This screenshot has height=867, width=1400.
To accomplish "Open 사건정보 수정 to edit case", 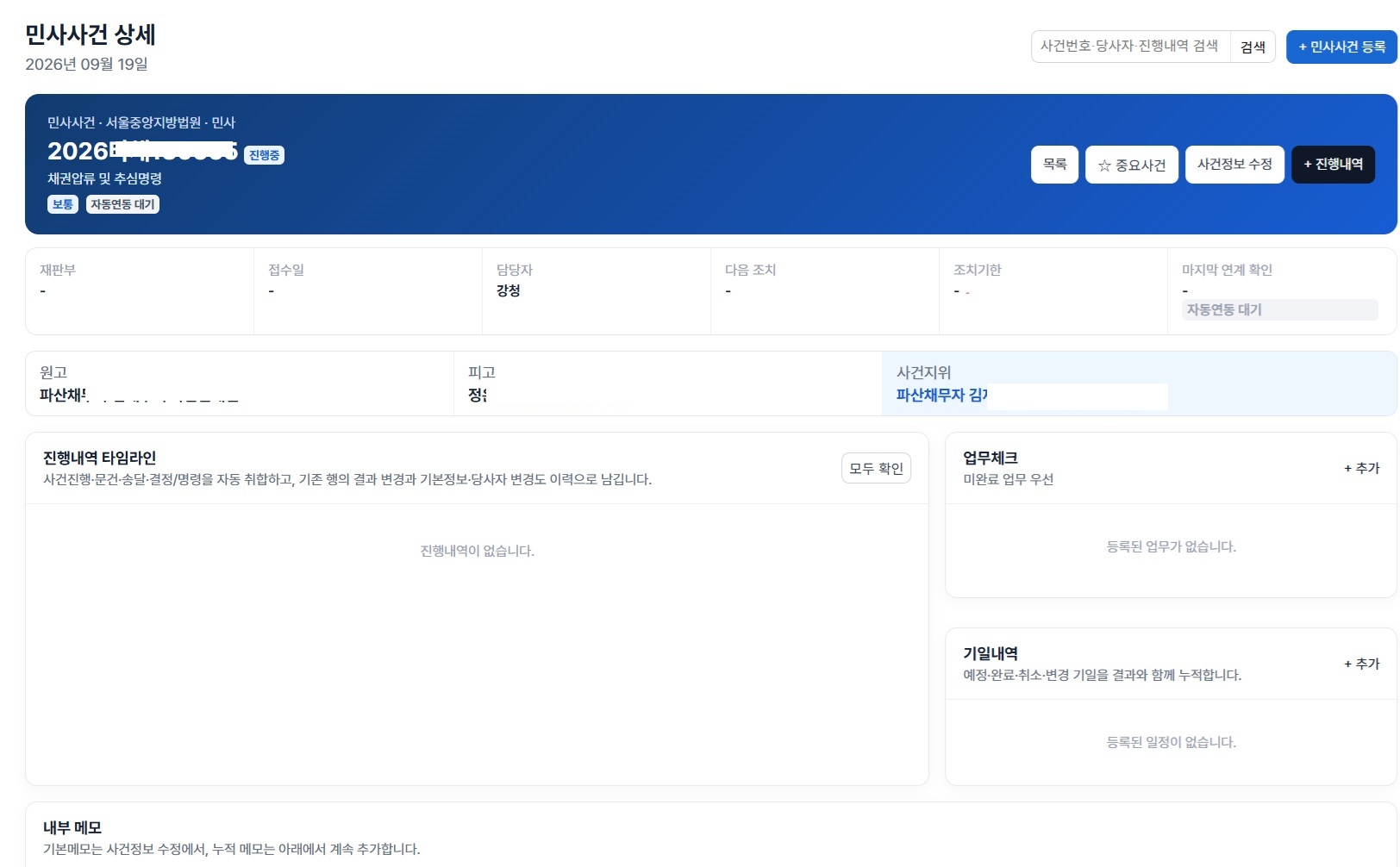I will (x=1234, y=165).
